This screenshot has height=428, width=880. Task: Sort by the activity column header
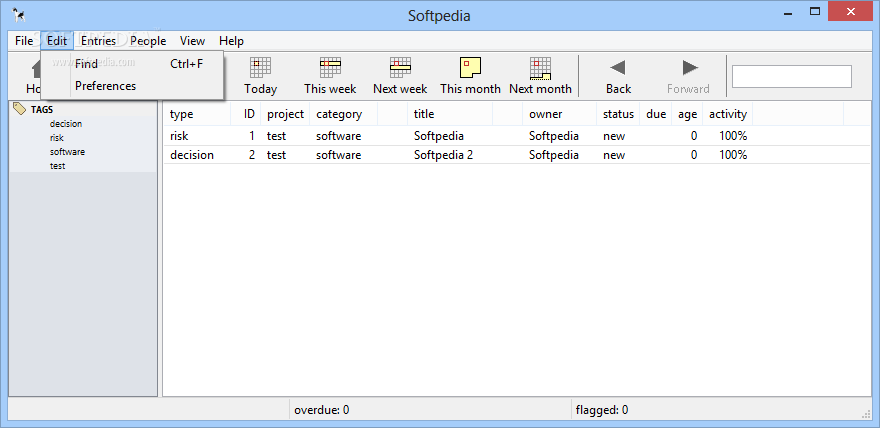click(x=727, y=114)
